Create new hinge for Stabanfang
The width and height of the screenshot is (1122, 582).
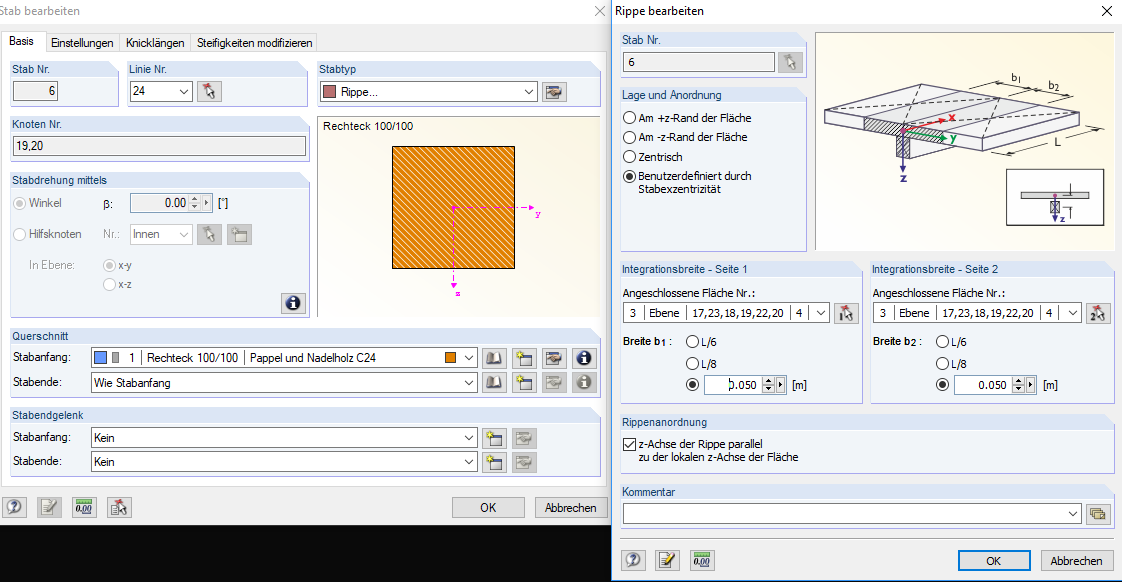494,438
